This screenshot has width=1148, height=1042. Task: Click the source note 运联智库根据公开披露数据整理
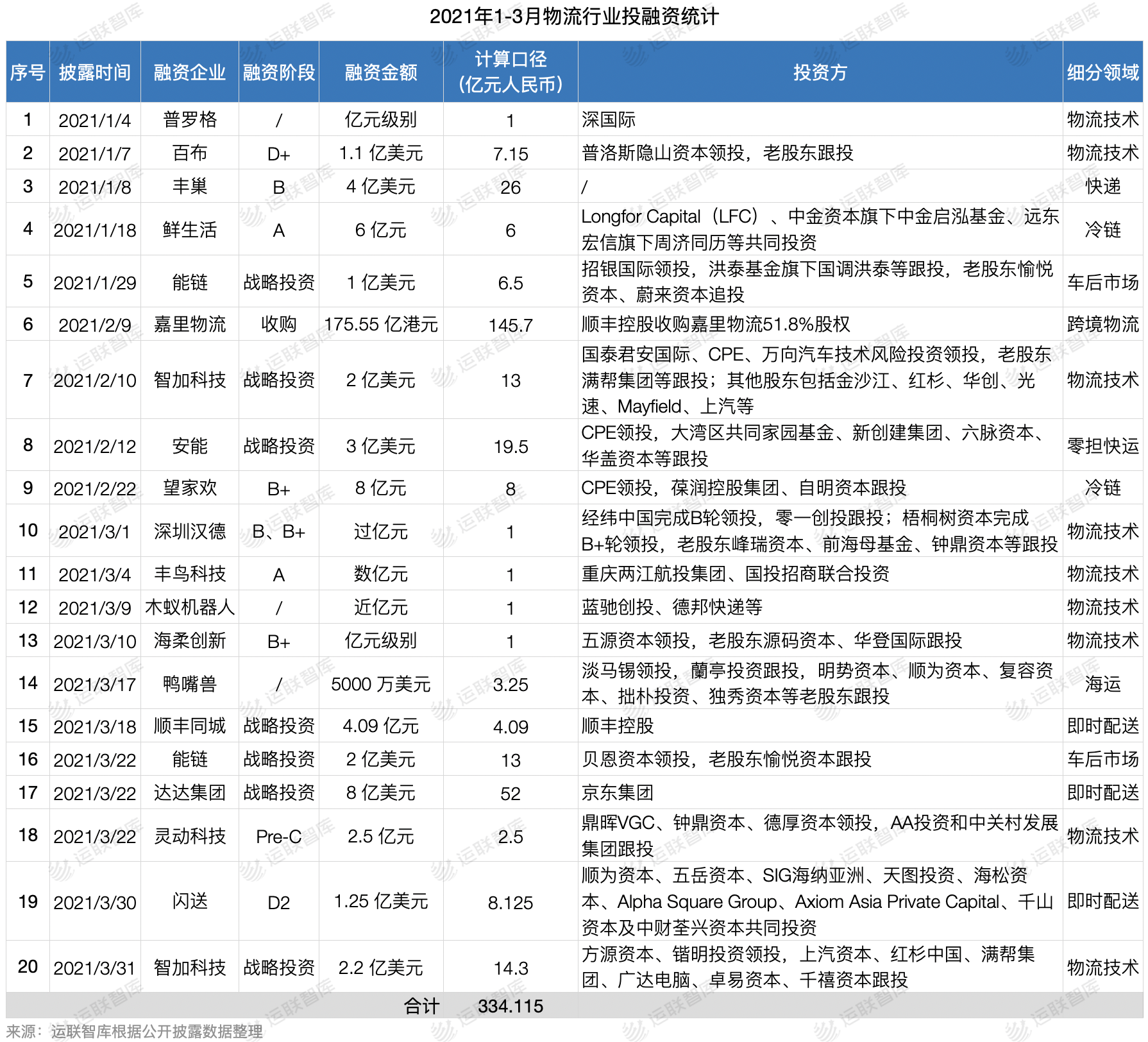tap(157, 1031)
